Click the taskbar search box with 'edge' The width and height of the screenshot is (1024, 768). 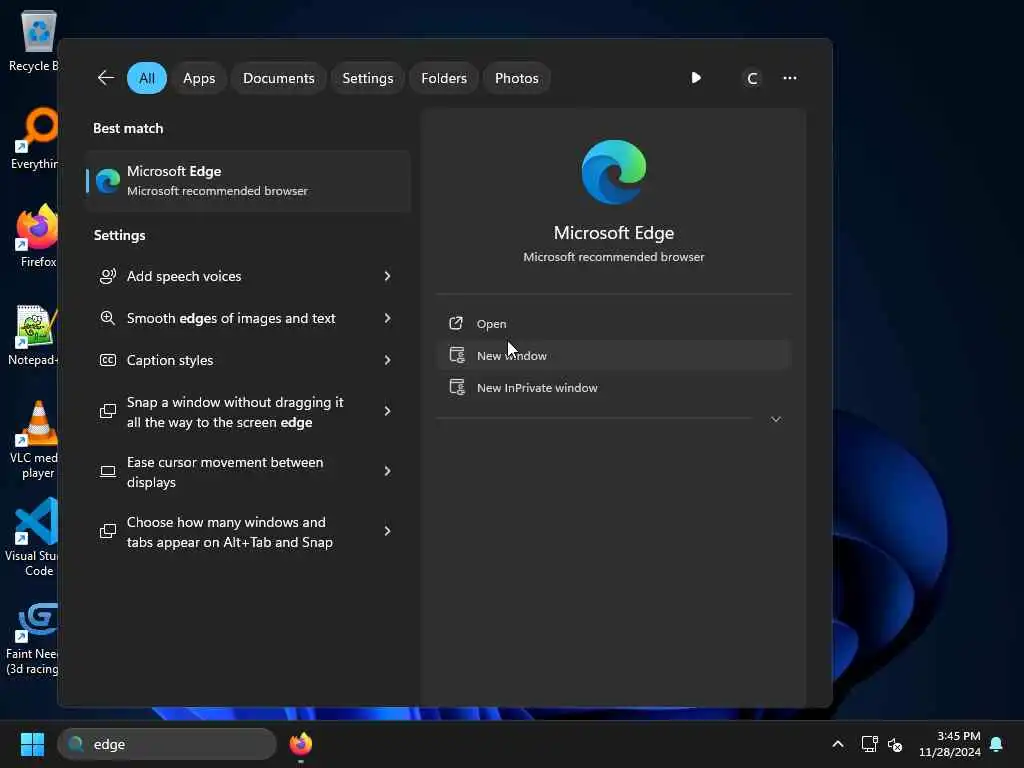(167, 744)
